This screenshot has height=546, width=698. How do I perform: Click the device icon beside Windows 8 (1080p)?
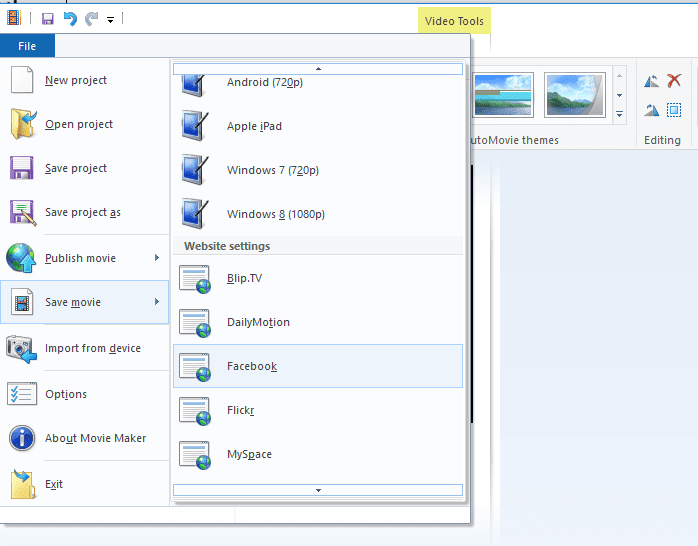195,214
